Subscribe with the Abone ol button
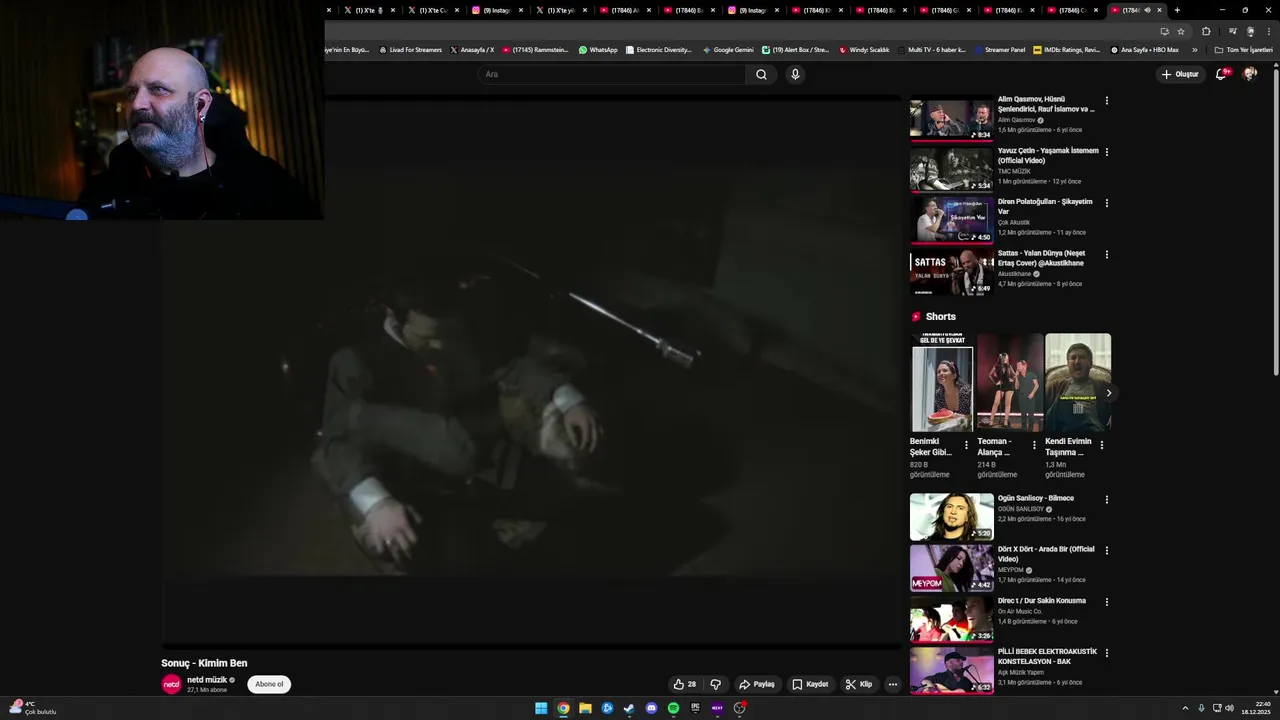Image resolution: width=1280 pixels, height=720 pixels. (x=269, y=684)
